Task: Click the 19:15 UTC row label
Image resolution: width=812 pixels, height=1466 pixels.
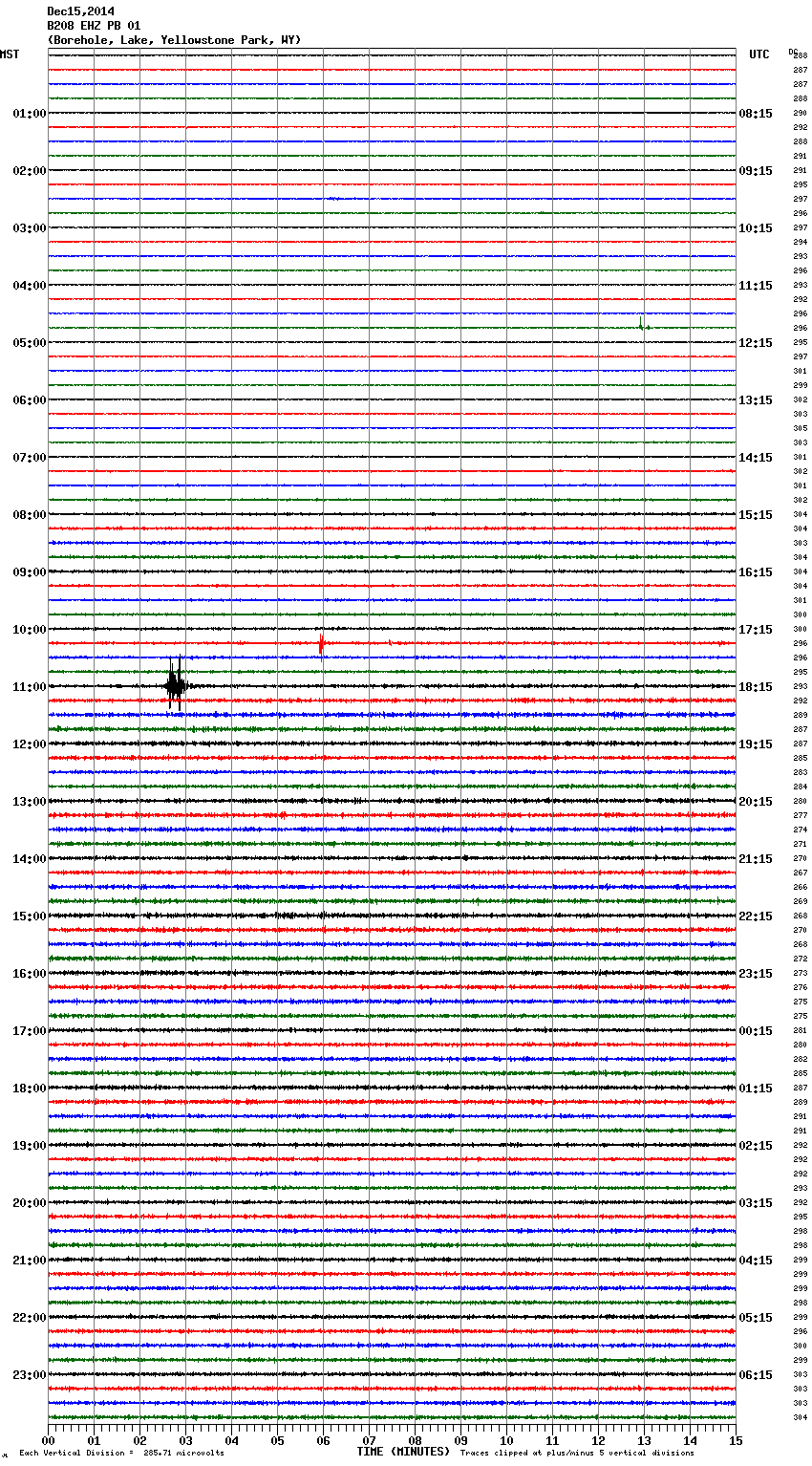Action: click(756, 744)
